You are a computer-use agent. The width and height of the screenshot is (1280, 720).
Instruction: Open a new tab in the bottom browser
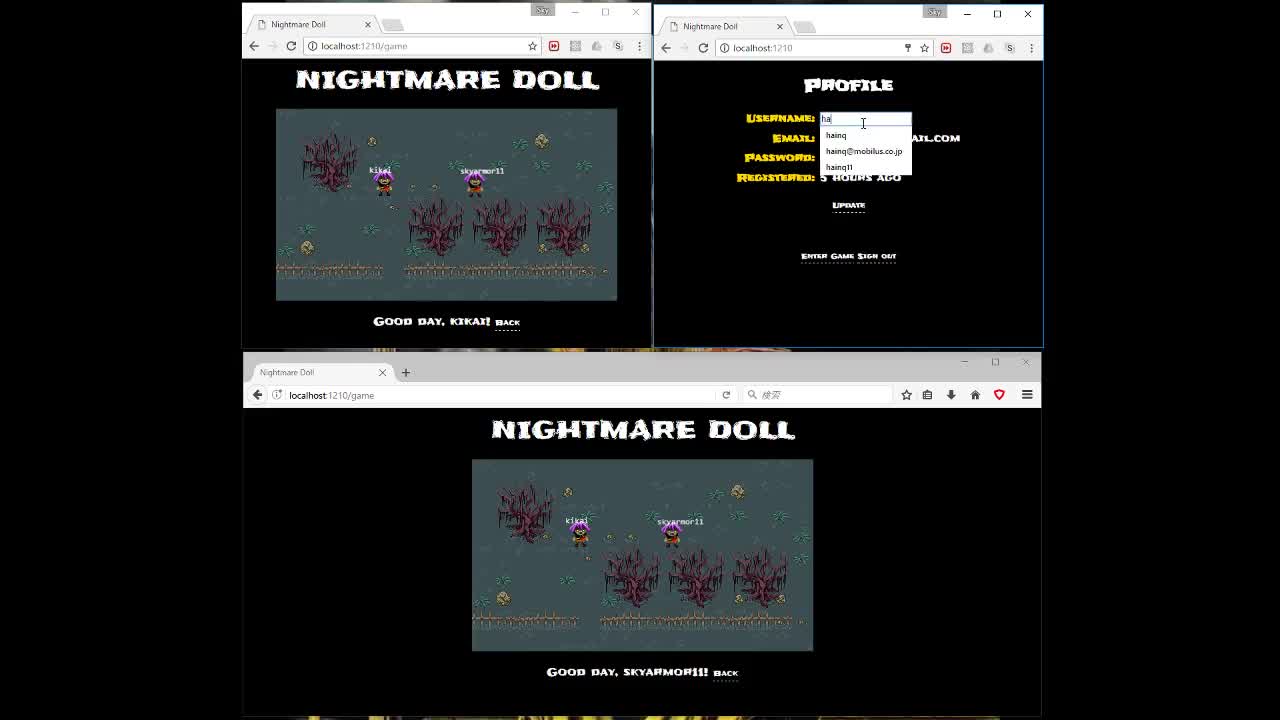pyautogui.click(x=405, y=371)
